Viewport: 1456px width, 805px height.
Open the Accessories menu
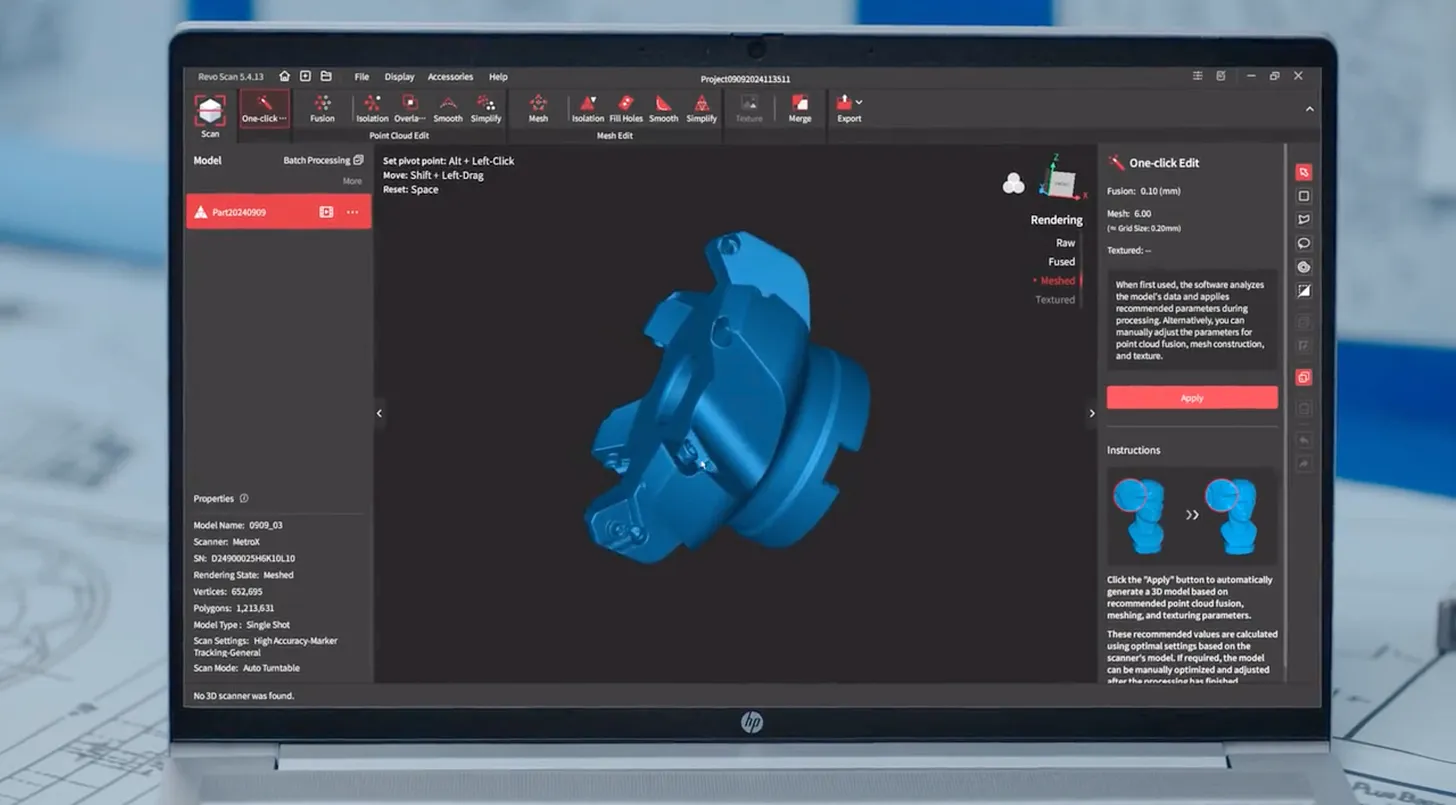point(450,77)
